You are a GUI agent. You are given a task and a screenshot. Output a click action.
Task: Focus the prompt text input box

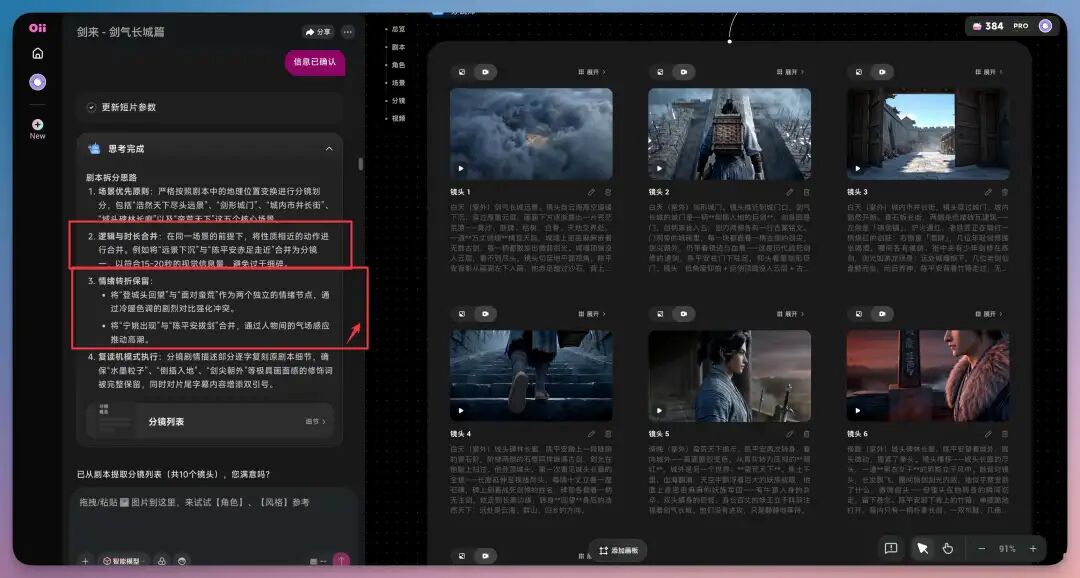[214, 517]
